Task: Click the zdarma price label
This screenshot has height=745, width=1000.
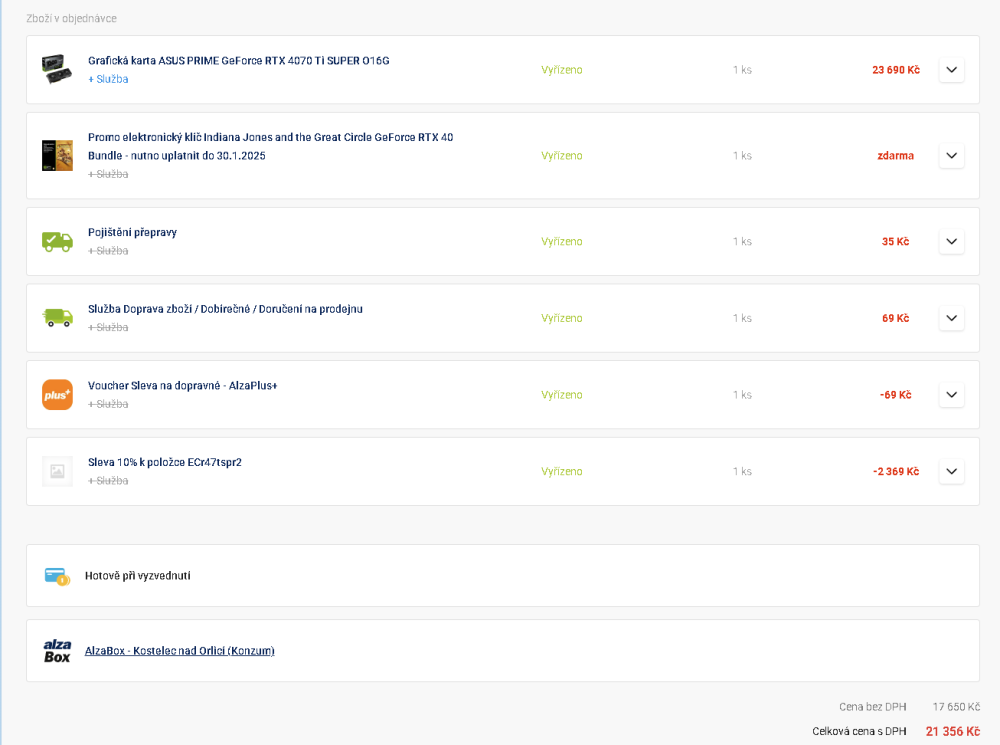Action: click(x=894, y=155)
